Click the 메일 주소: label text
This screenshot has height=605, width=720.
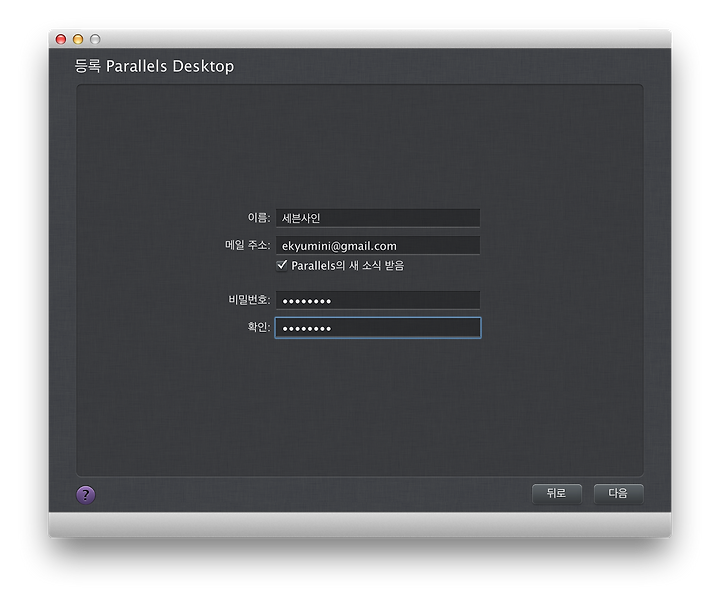248,245
